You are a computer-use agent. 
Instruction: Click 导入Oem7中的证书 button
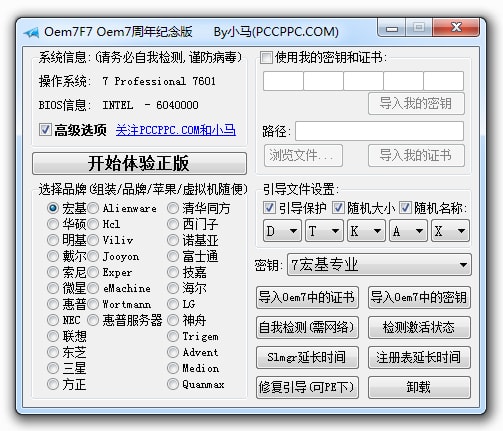click(307, 297)
